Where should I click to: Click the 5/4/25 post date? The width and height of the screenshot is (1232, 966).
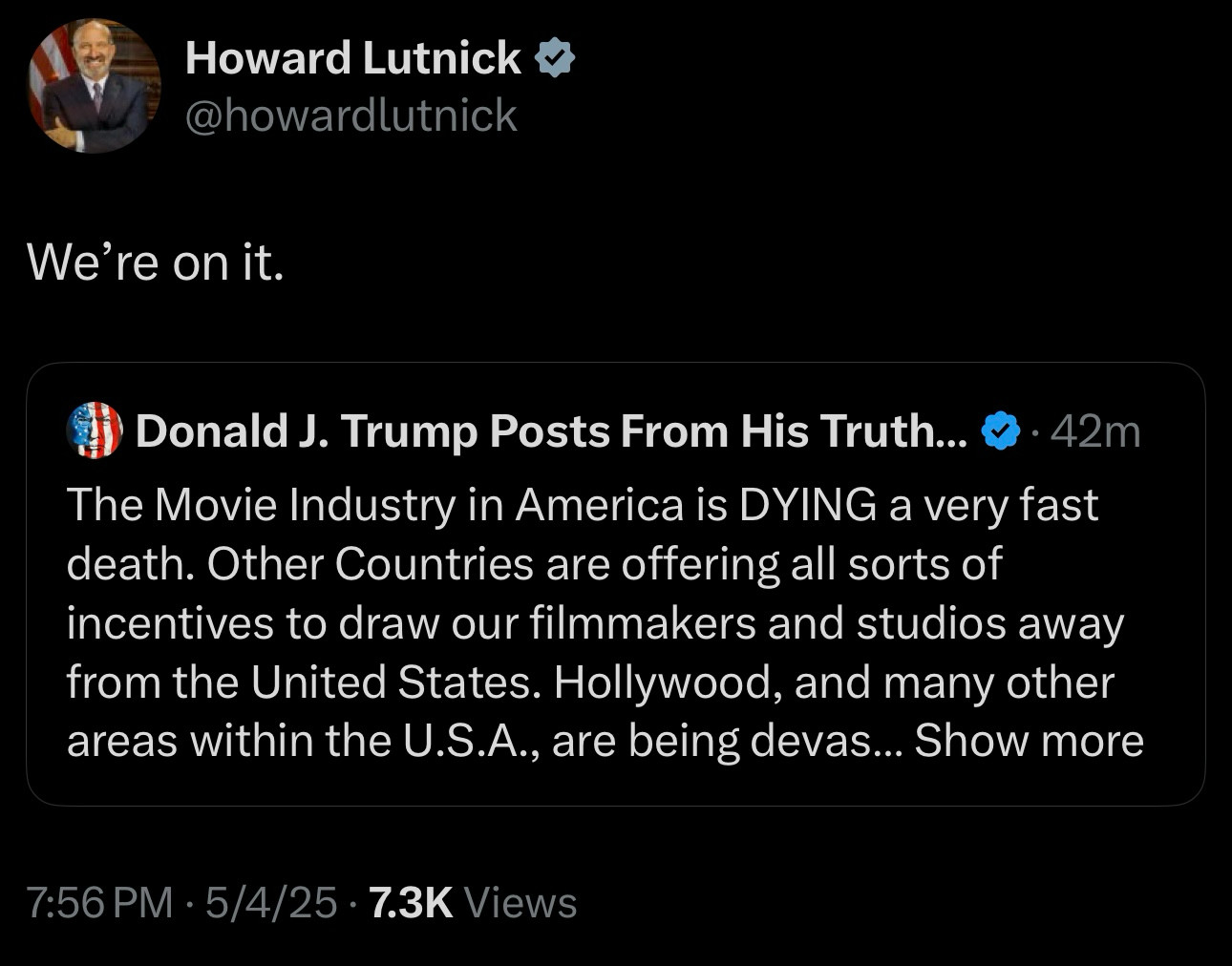[x=270, y=902]
